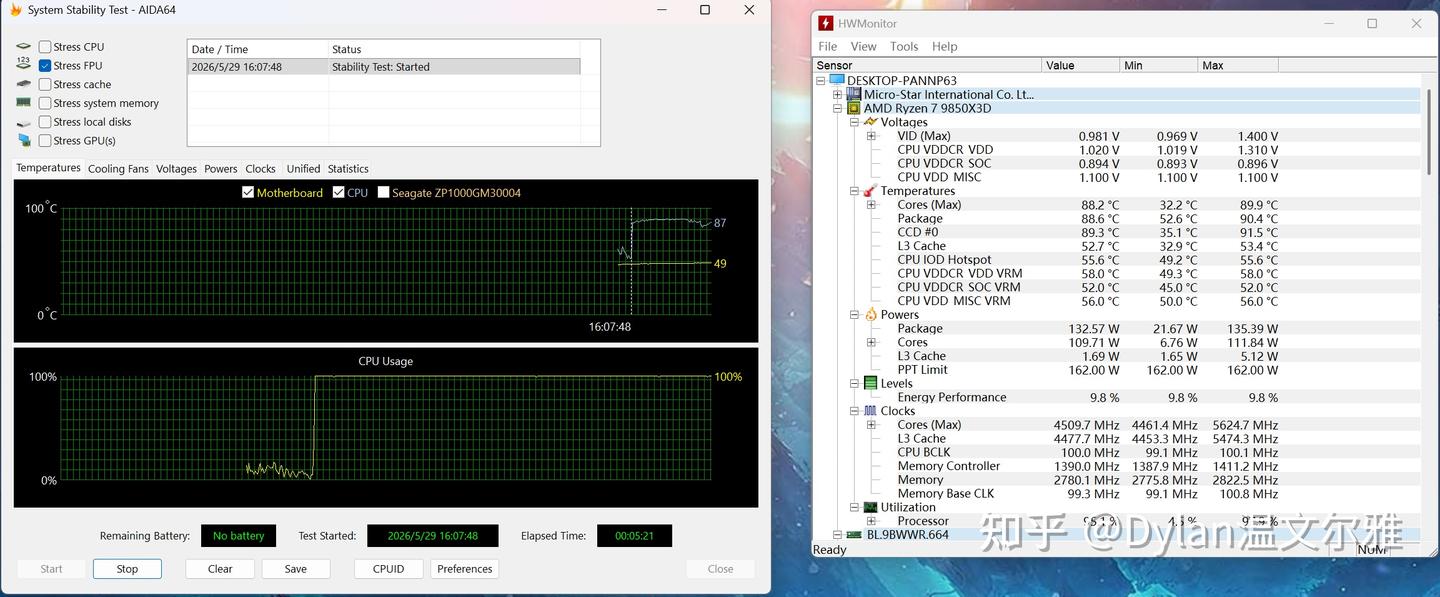Switch to the Unified tab
1440x597 pixels.
tap(303, 169)
